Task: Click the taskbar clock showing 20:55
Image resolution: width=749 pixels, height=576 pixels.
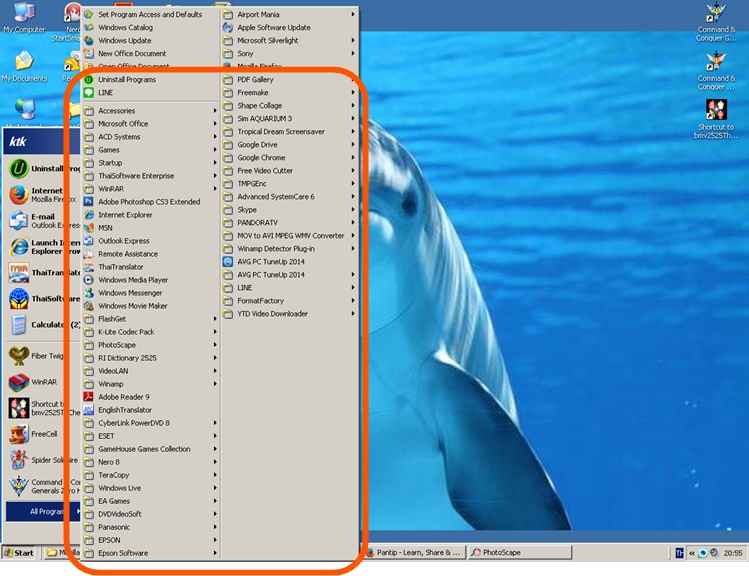Action: pyautogui.click(x=733, y=553)
